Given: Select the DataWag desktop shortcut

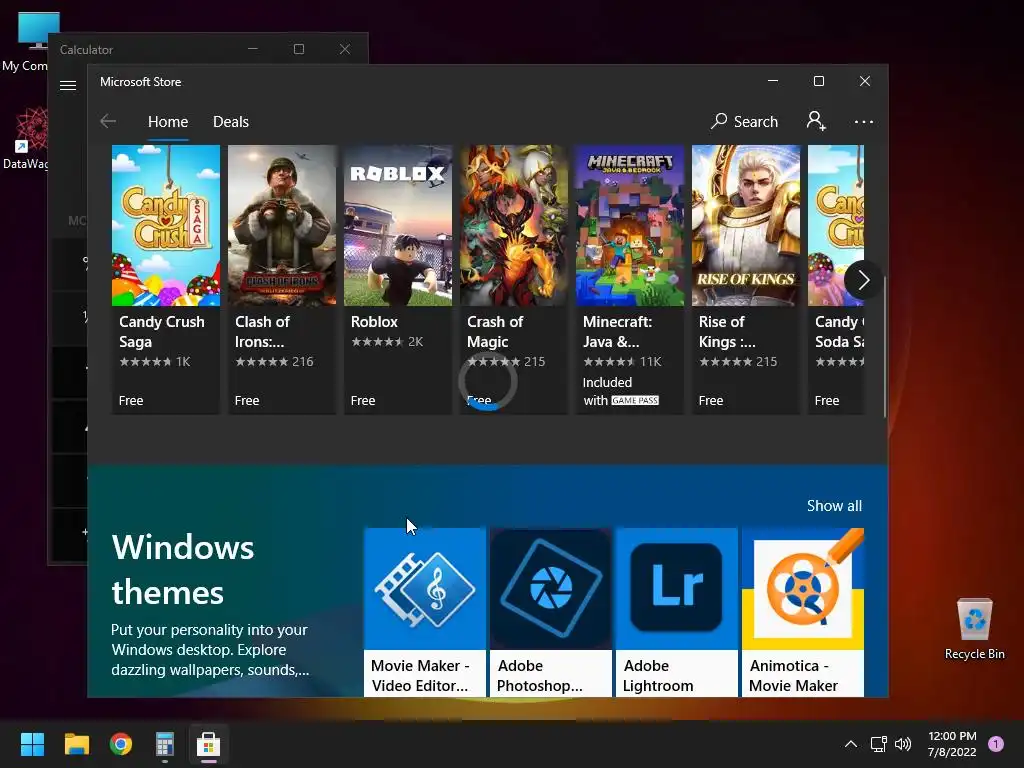Looking at the screenshot, I should (26, 138).
